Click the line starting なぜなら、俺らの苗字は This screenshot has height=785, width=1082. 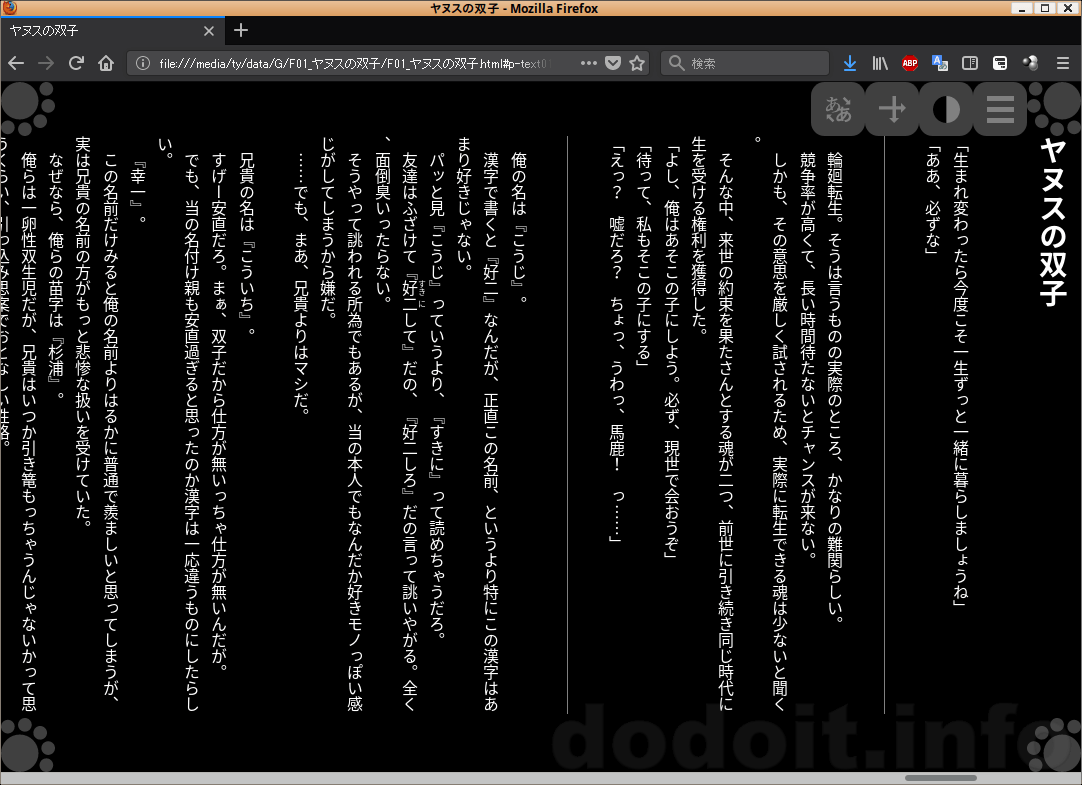click(56, 278)
